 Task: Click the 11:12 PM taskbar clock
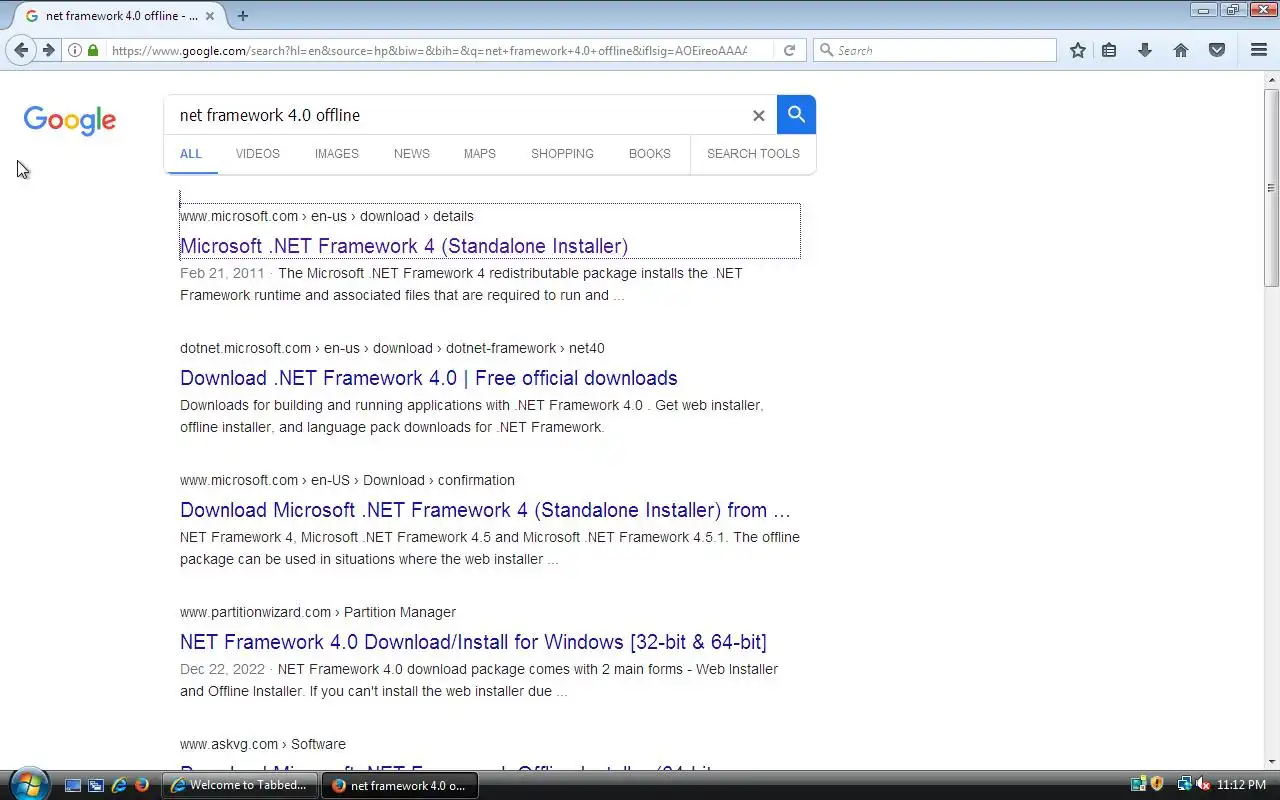1242,785
